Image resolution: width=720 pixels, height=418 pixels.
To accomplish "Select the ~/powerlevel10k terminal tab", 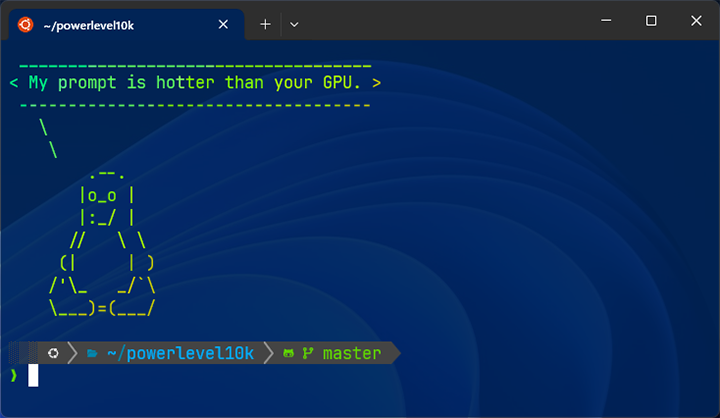I will (x=126, y=24).
